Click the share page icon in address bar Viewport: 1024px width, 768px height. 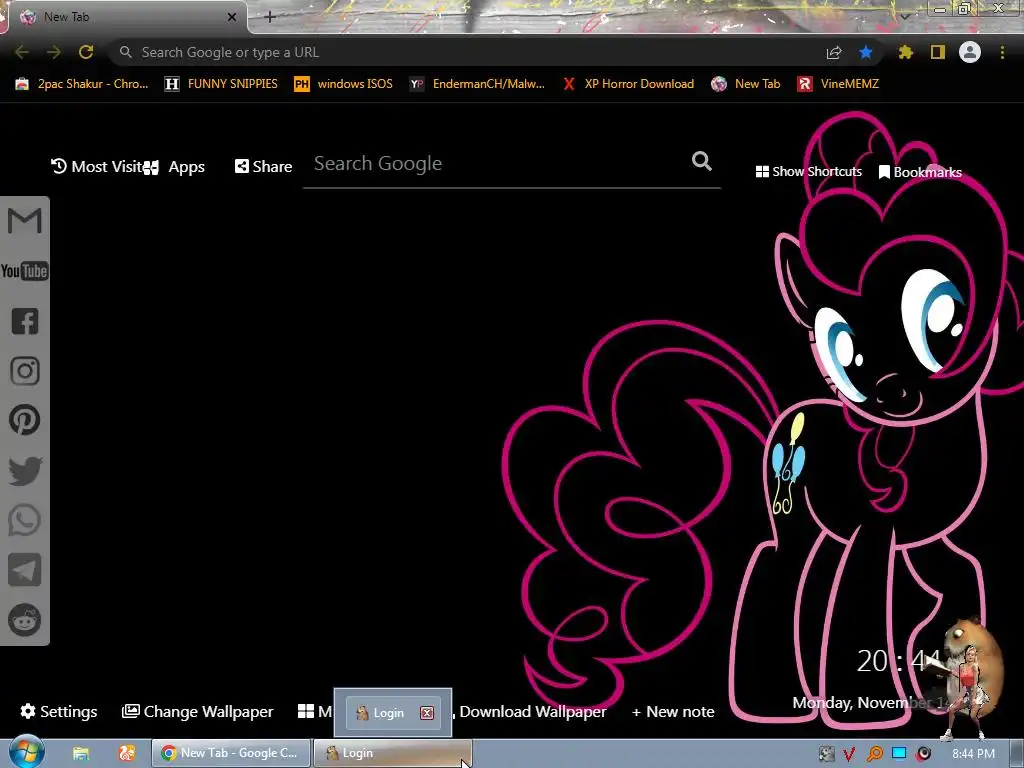(834, 53)
